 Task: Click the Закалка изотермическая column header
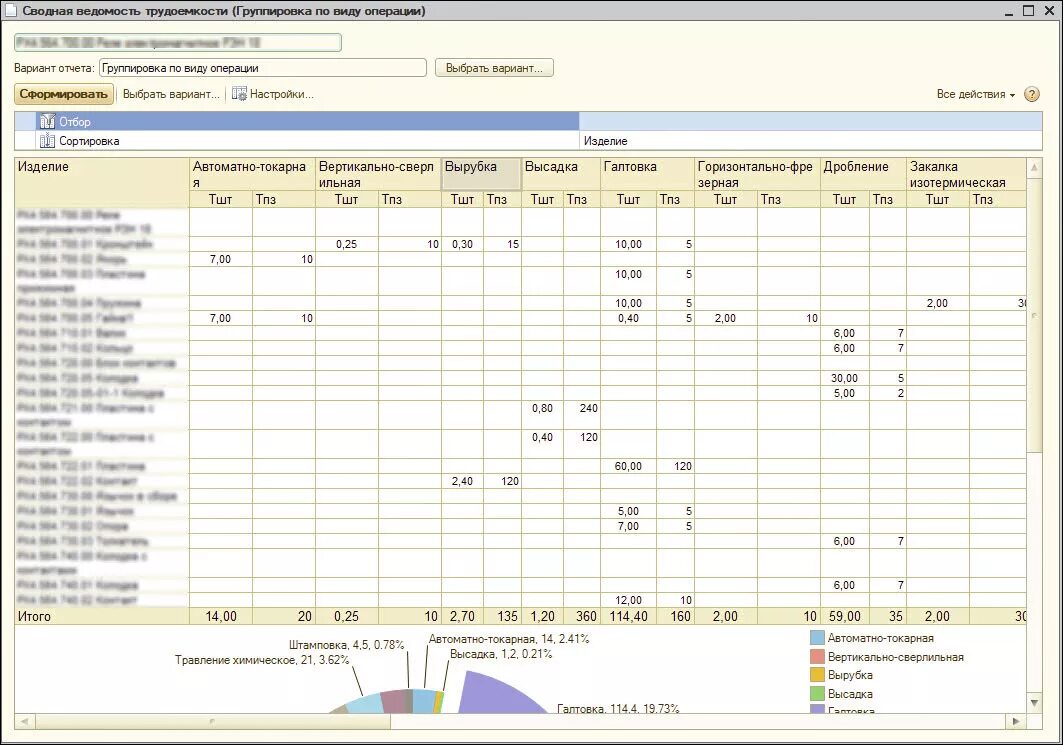(x=966, y=175)
